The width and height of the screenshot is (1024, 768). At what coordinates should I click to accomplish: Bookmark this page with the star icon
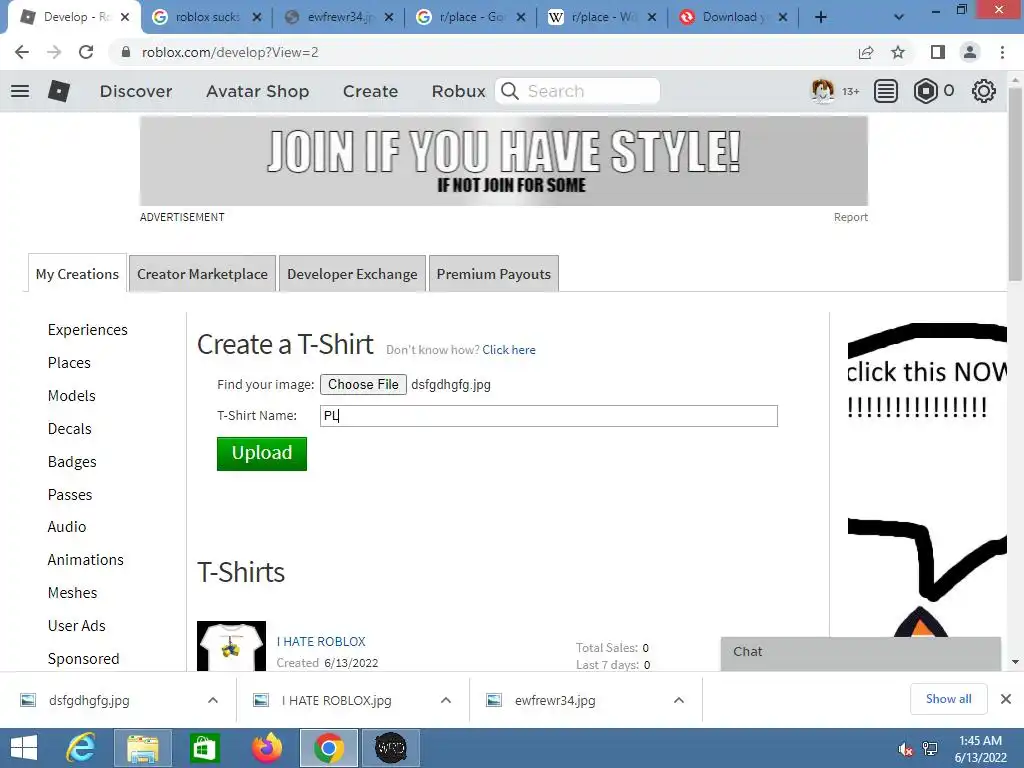(898, 52)
